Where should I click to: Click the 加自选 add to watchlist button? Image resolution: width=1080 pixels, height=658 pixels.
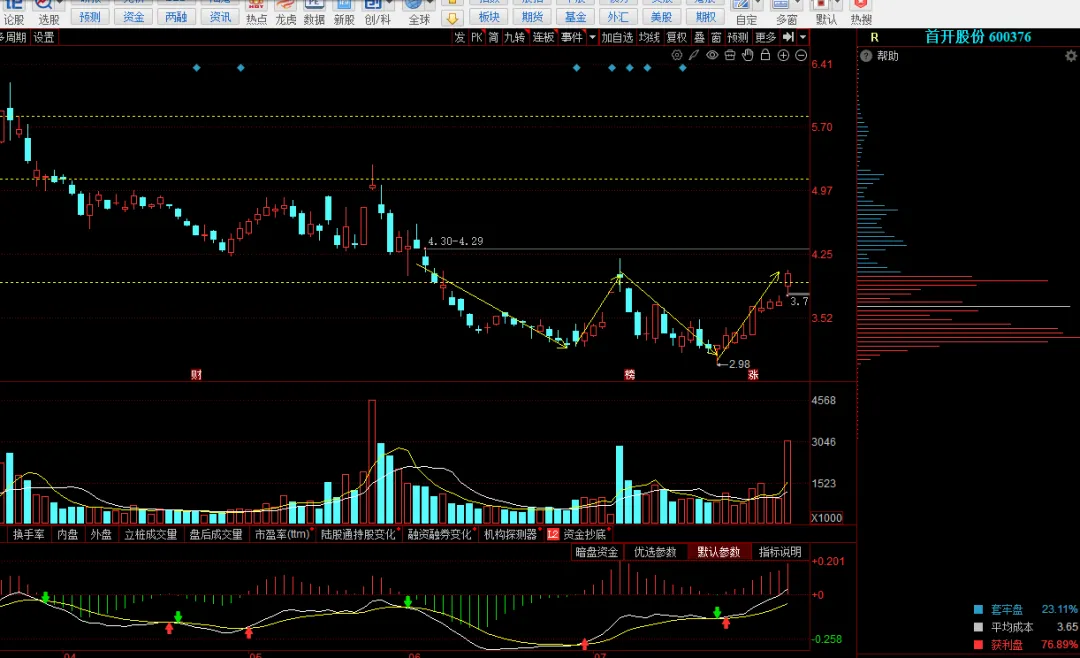click(x=616, y=37)
